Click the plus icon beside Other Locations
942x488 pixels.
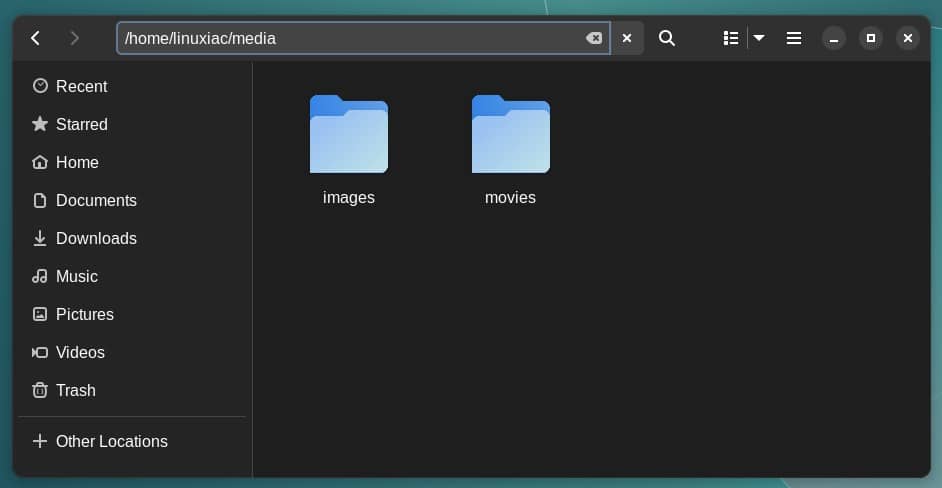click(x=40, y=441)
